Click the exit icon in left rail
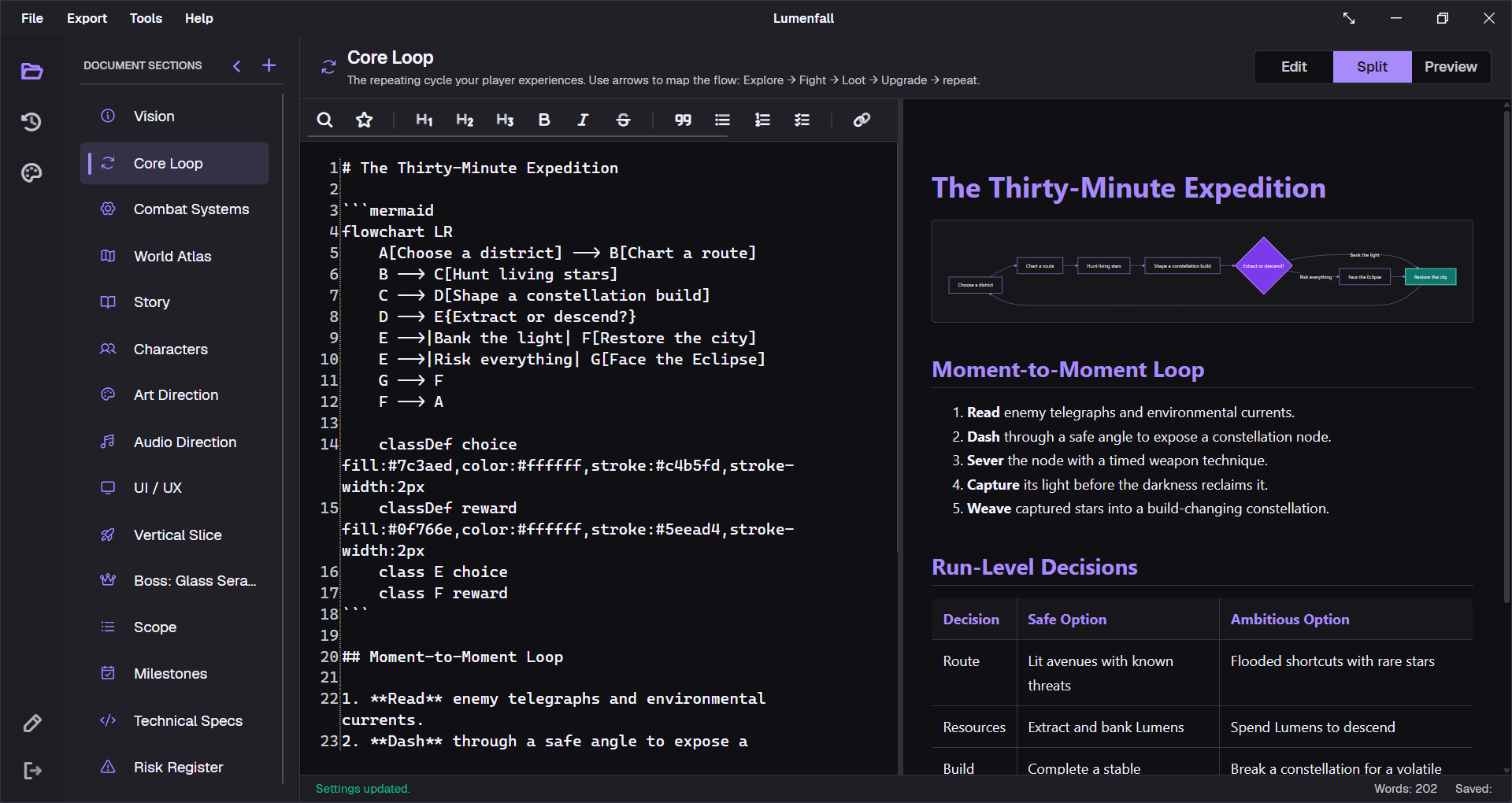 [x=32, y=770]
